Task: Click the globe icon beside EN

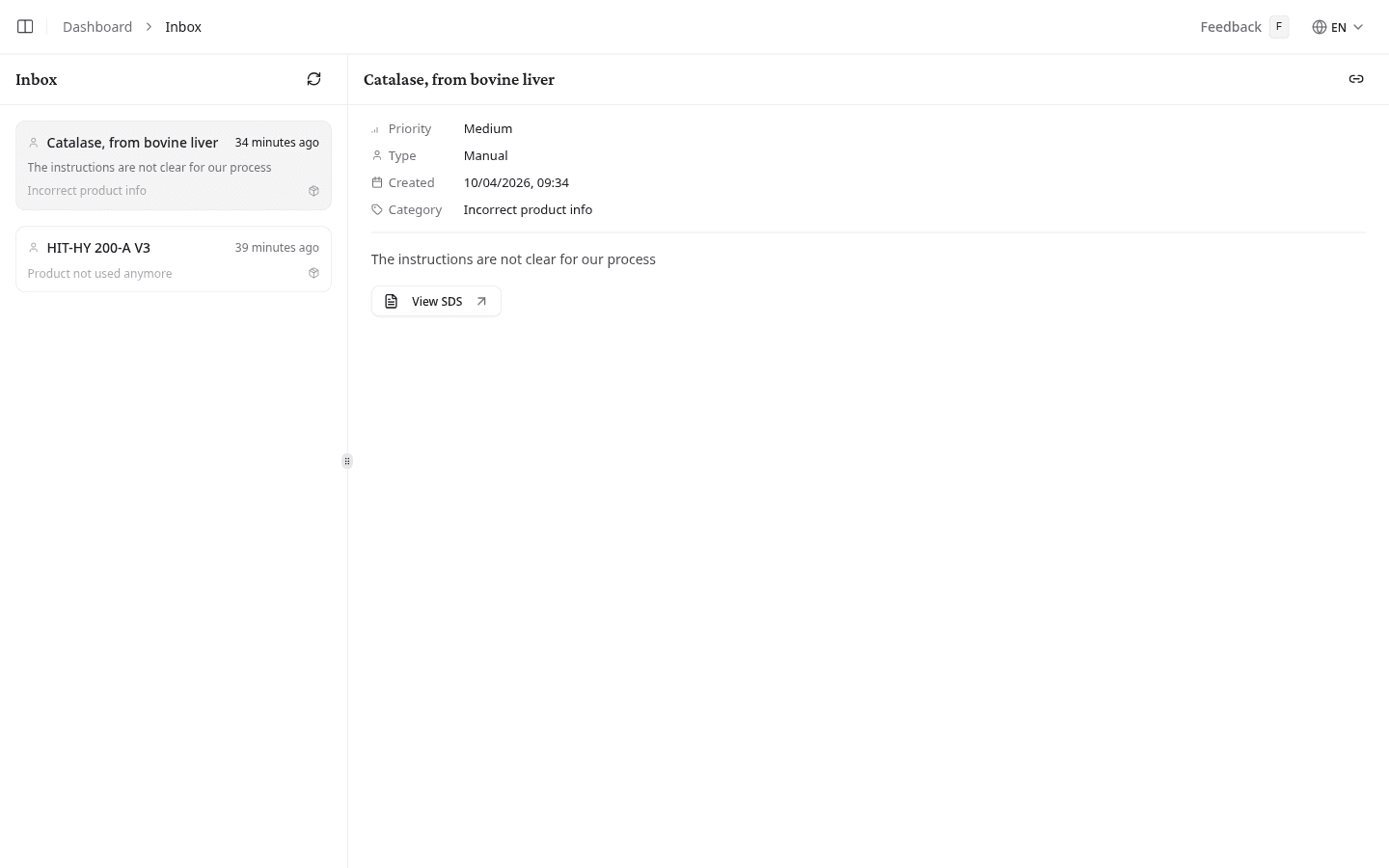Action: [1319, 27]
